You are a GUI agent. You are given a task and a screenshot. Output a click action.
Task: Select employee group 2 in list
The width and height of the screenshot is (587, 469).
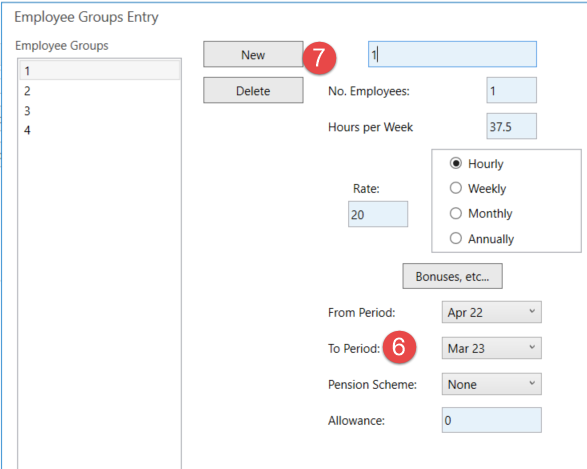100,91
